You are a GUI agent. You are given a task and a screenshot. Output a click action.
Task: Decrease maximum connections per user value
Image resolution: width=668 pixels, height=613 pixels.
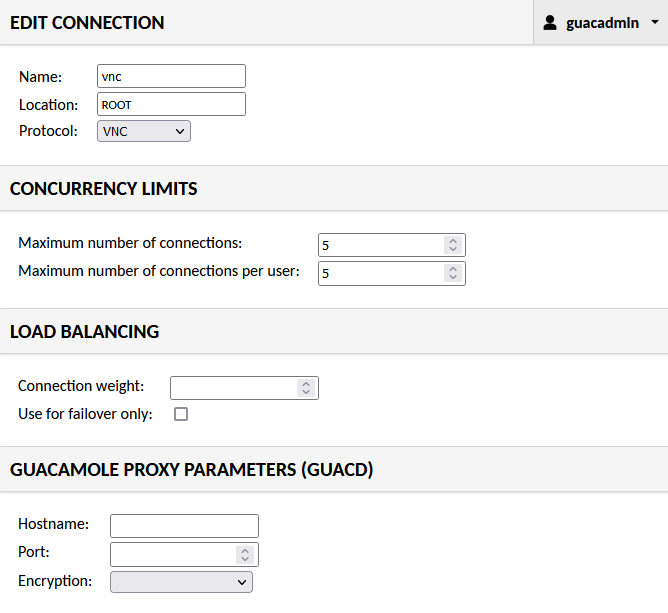pyautogui.click(x=453, y=277)
